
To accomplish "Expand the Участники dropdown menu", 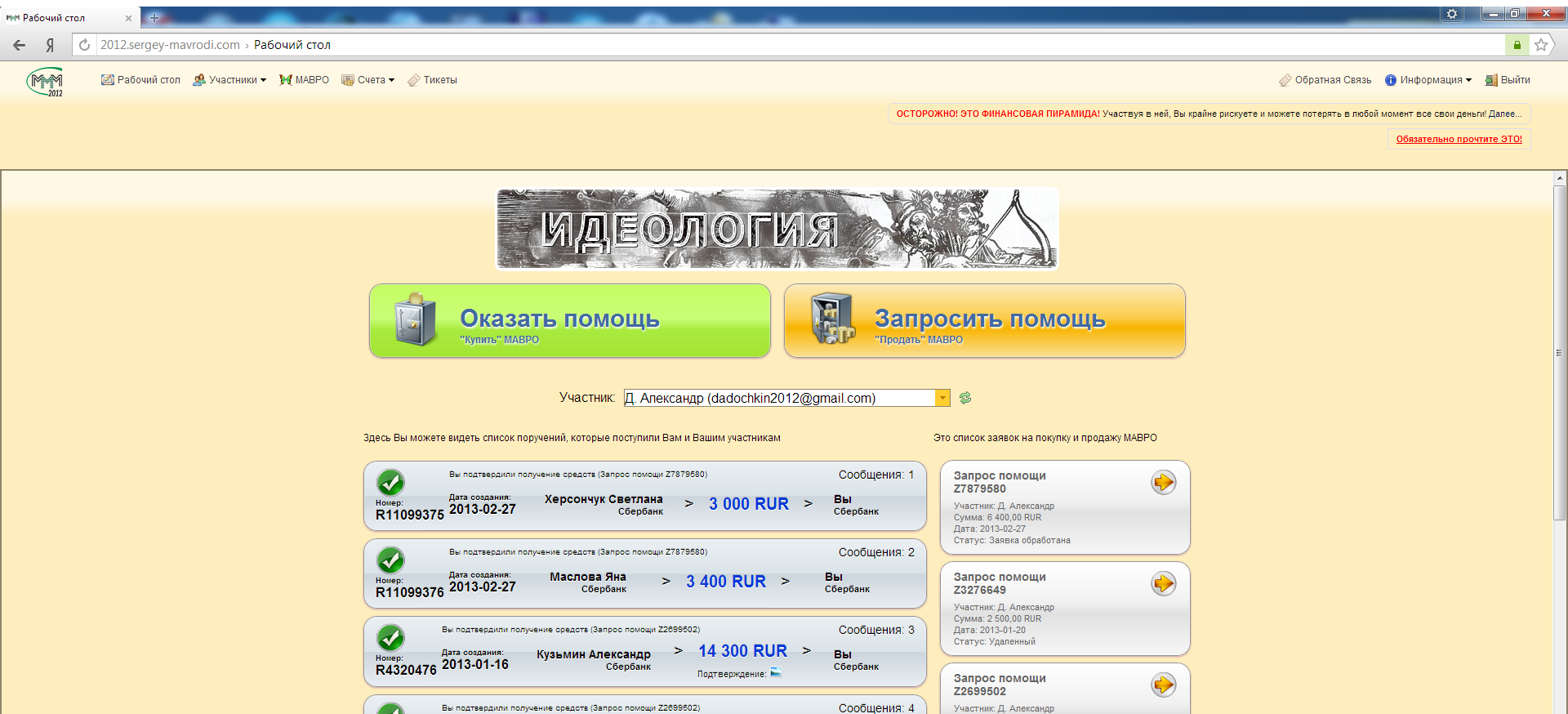I will point(229,80).
